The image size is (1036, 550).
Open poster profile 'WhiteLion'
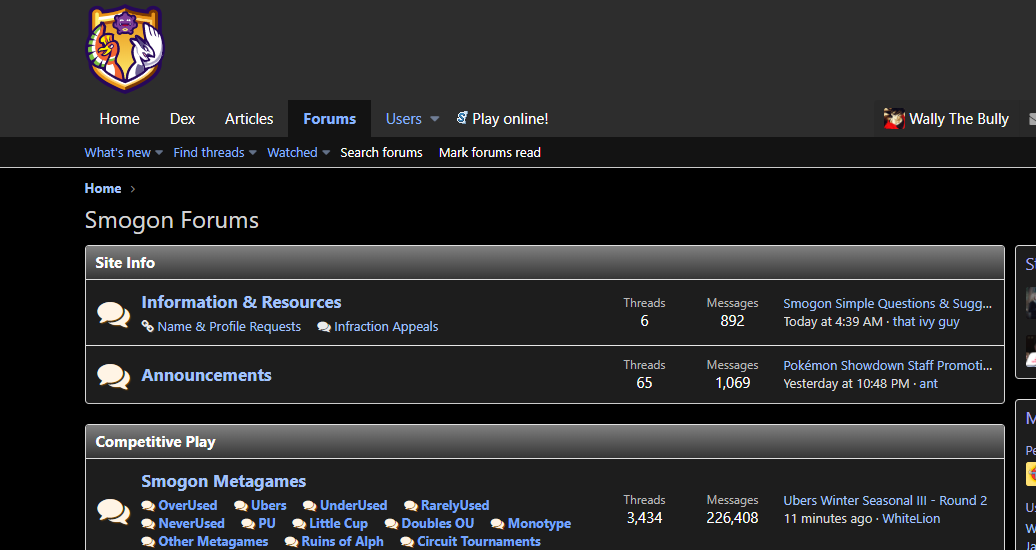coord(911,518)
